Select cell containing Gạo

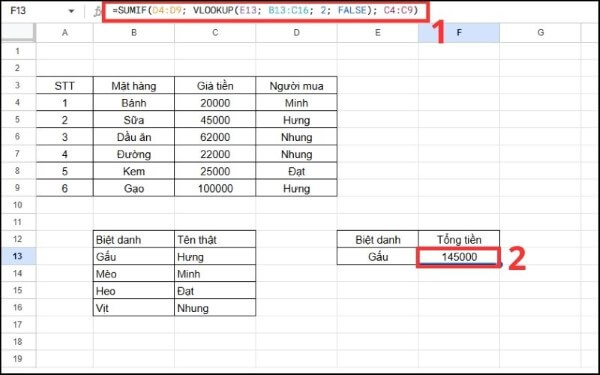[x=134, y=188]
